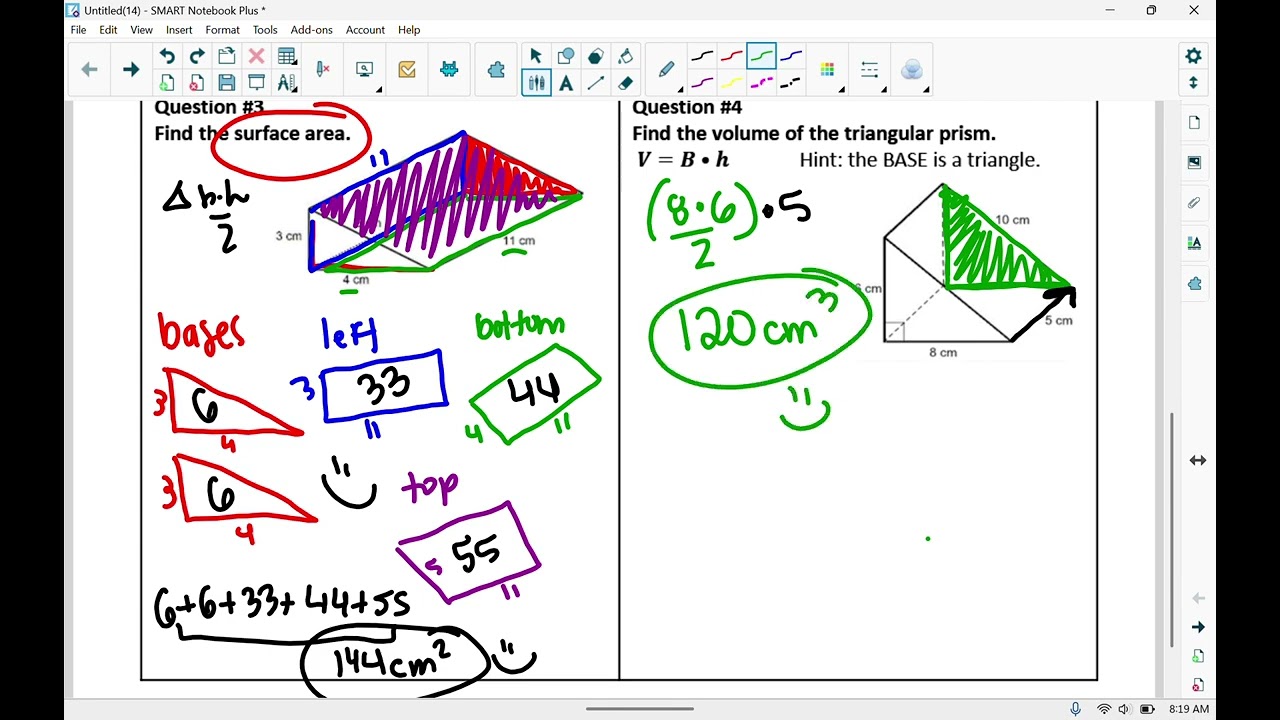This screenshot has width=1280, height=720.
Task: Click the Redo button
Action: click(197, 56)
